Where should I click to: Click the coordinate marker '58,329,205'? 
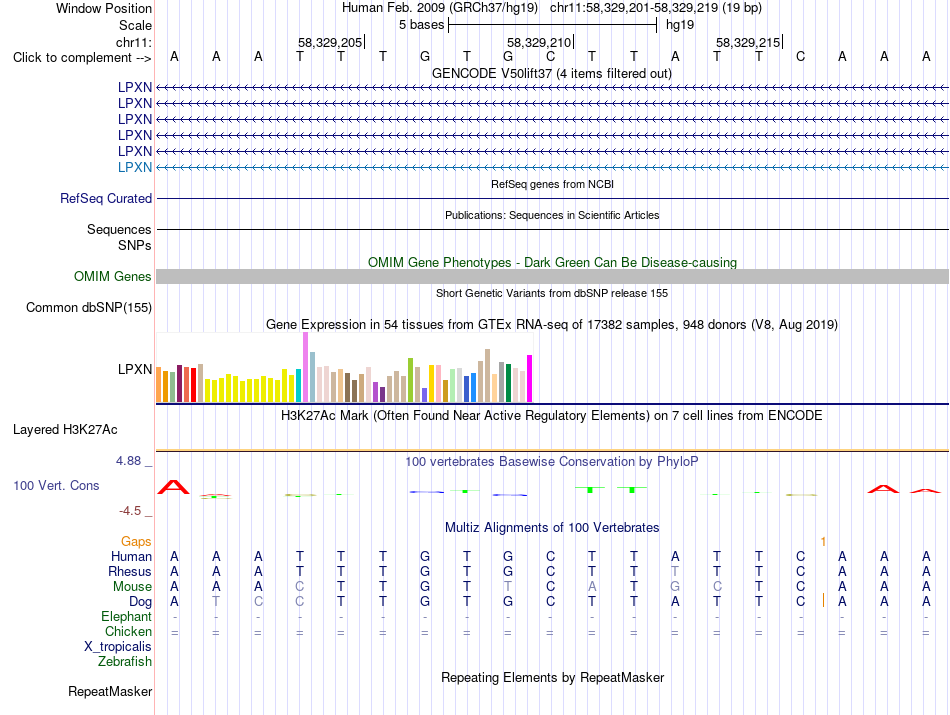pyautogui.click(x=330, y=42)
